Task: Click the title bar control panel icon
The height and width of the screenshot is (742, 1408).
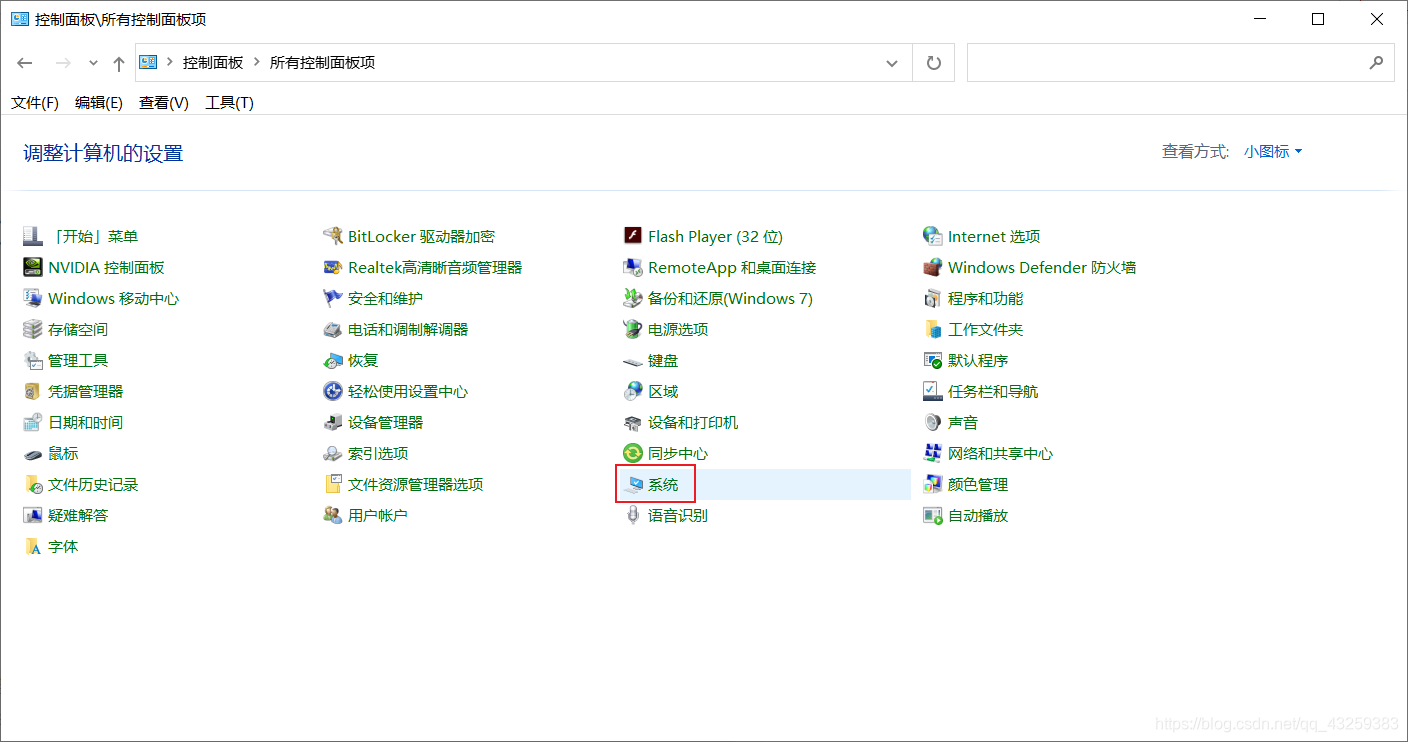Action: point(20,19)
